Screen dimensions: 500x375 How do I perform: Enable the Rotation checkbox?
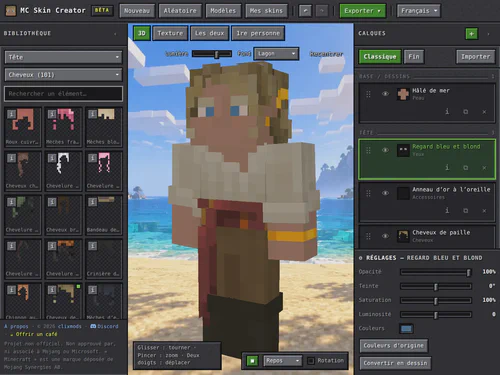[311, 361]
